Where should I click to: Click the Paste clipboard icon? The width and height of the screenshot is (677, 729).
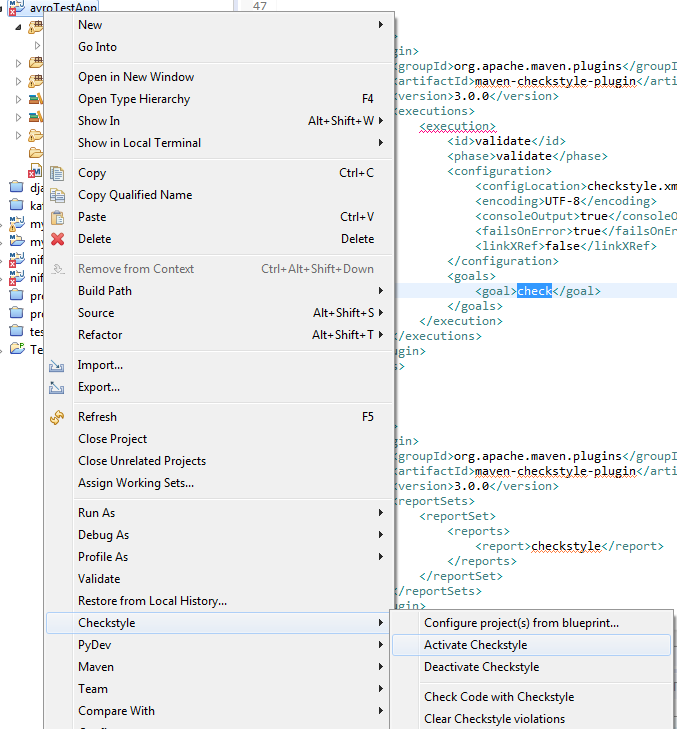[57, 217]
